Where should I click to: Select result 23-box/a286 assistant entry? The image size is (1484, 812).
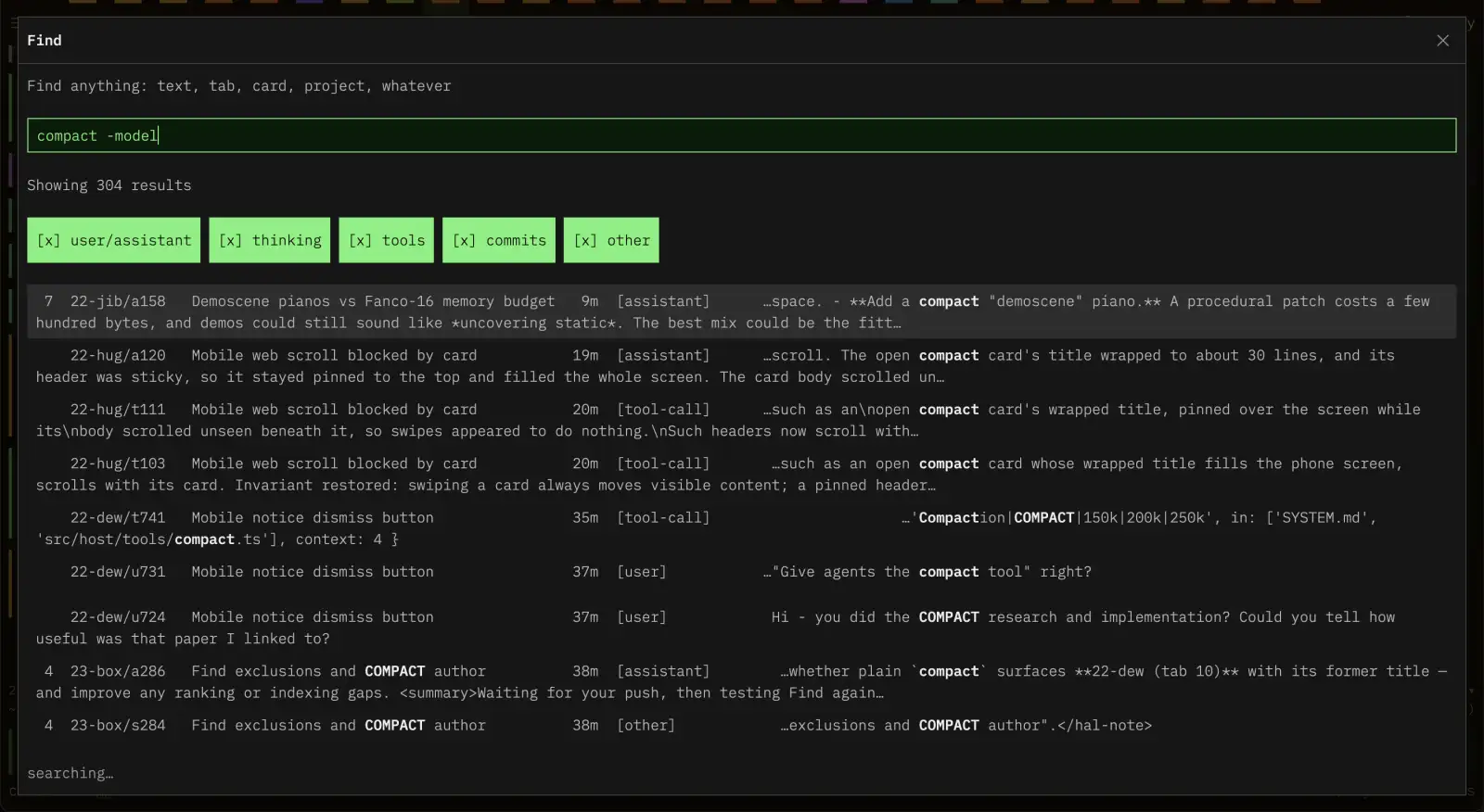click(742, 681)
